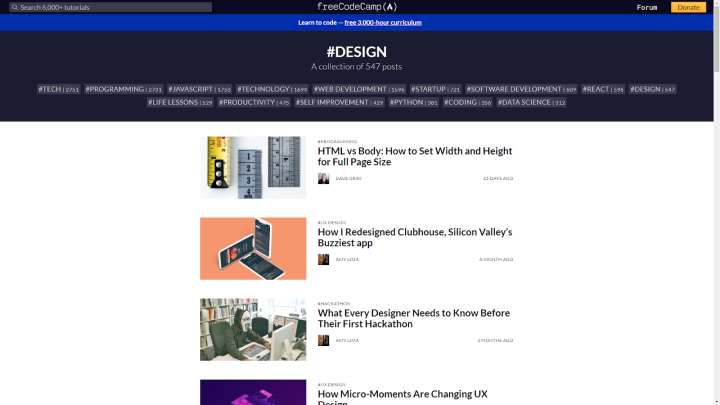The width and height of the screenshot is (720, 405).
Task: Click Dave Gray's author avatar
Action: pos(323,179)
